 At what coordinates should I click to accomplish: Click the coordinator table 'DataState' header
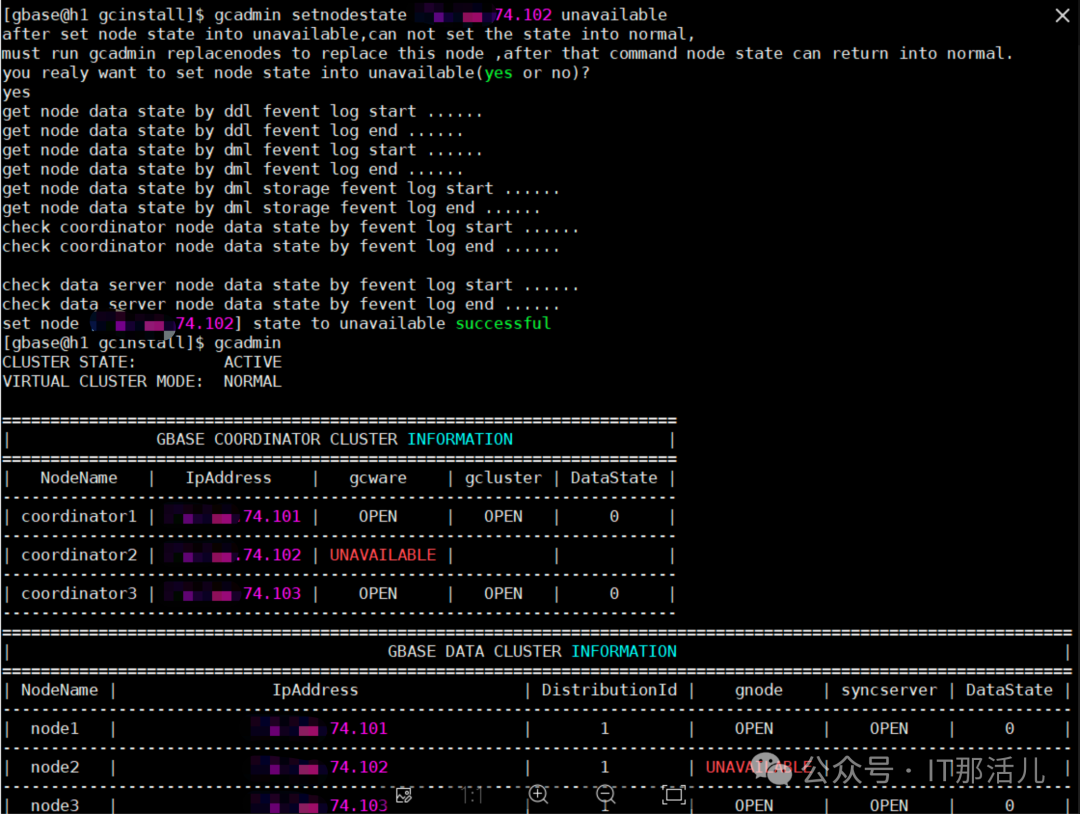click(614, 478)
